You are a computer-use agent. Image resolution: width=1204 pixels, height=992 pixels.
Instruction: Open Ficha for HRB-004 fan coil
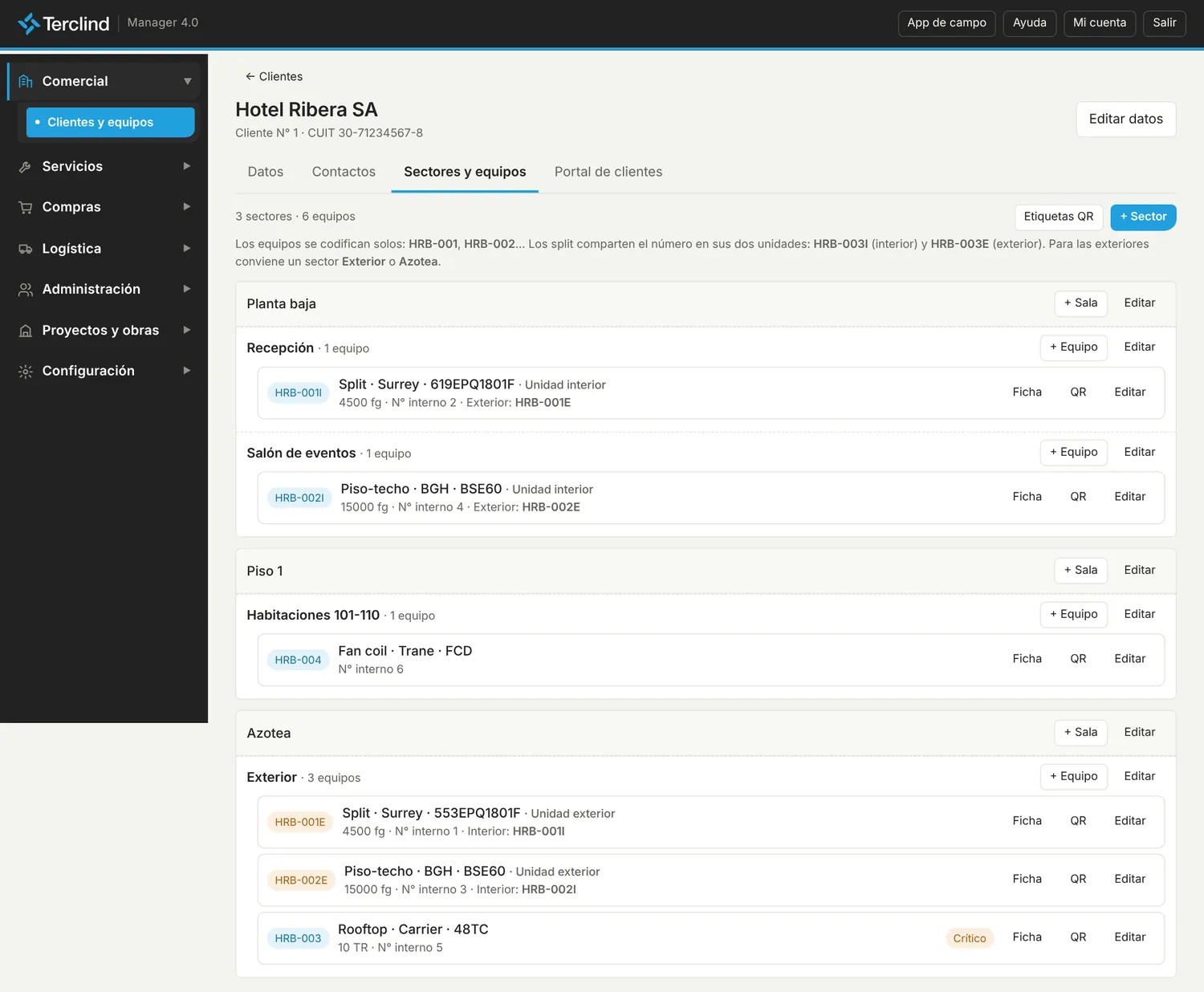tap(1027, 659)
